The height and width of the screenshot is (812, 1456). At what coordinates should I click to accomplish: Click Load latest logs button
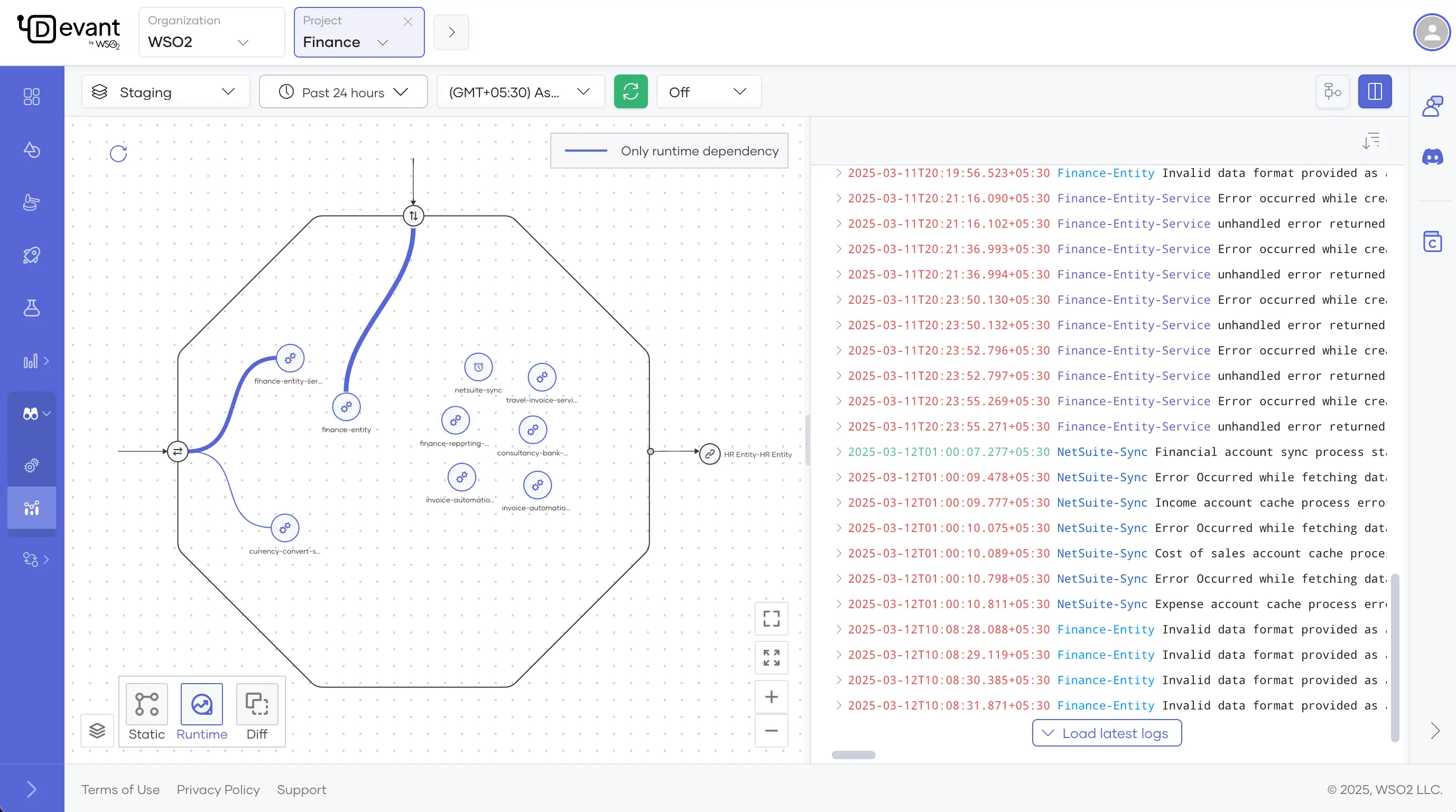point(1107,733)
